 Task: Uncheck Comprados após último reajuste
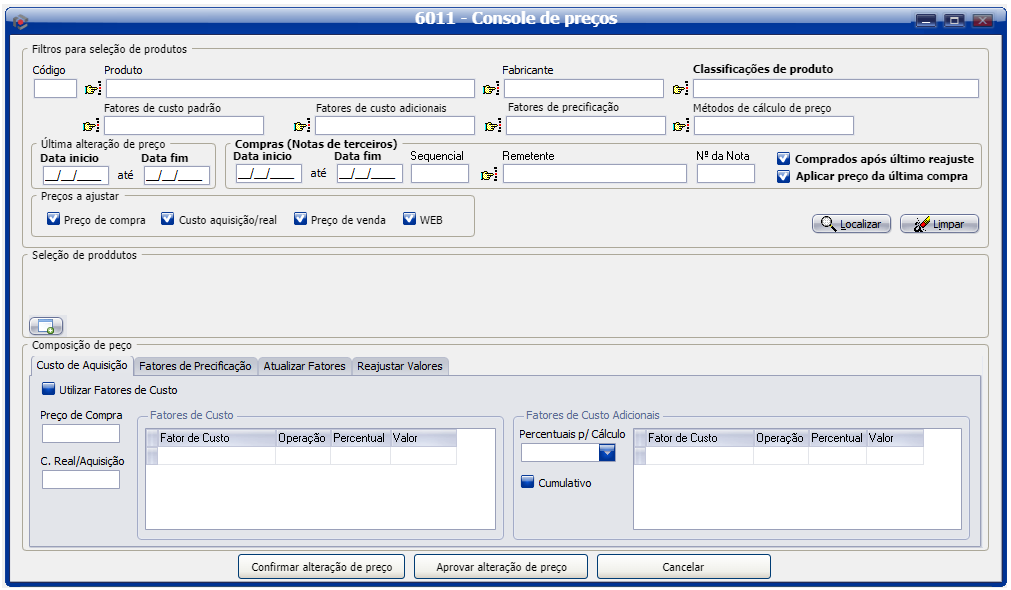tap(784, 159)
